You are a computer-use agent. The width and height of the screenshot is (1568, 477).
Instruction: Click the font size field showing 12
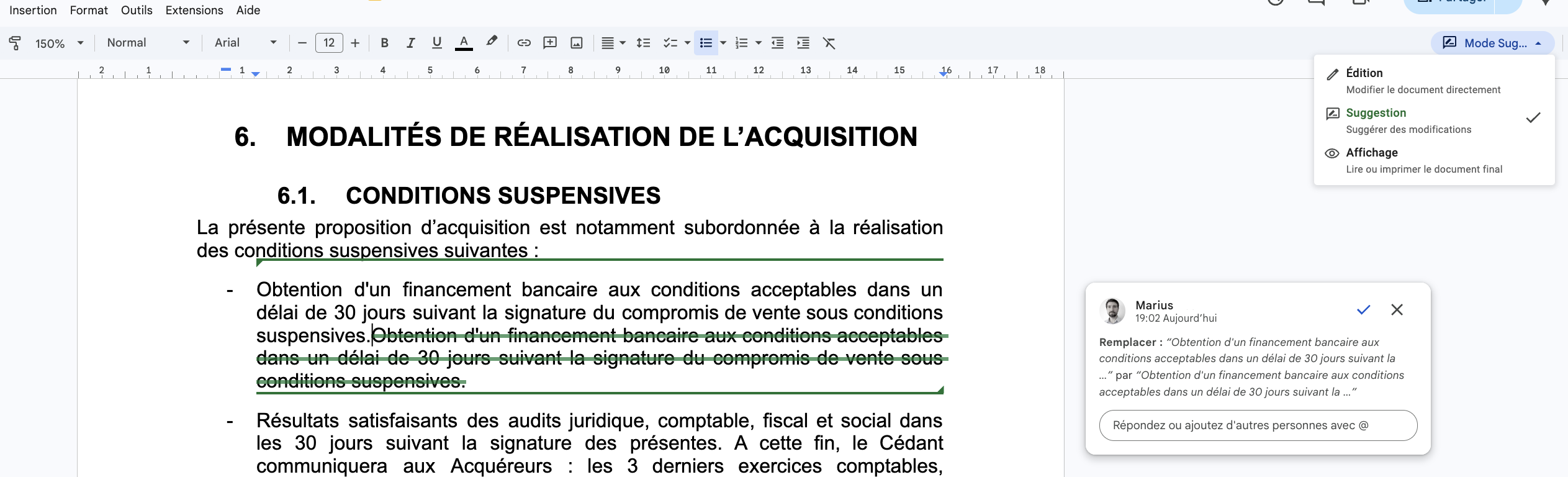coord(329,43)
